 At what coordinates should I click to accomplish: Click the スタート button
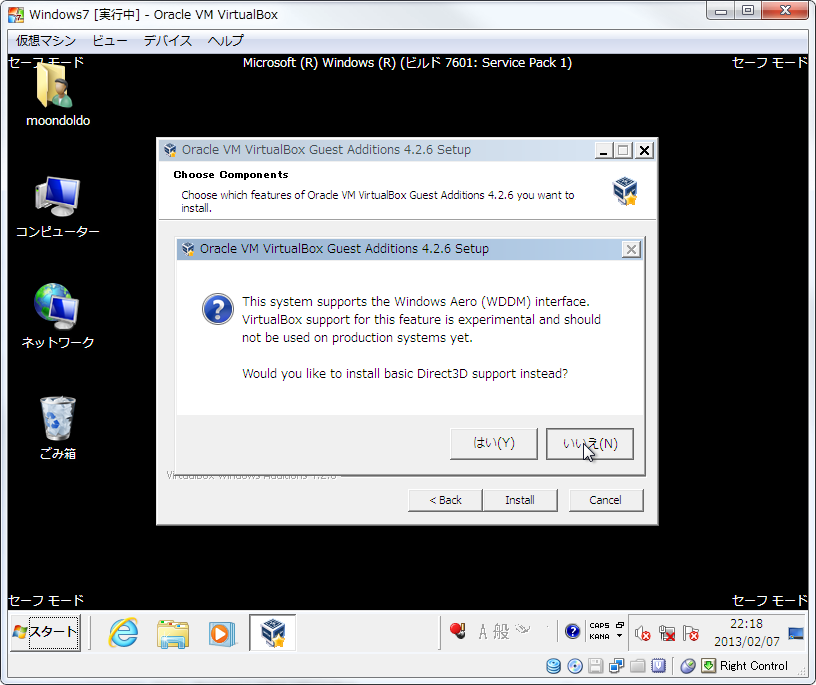point(44,632)
